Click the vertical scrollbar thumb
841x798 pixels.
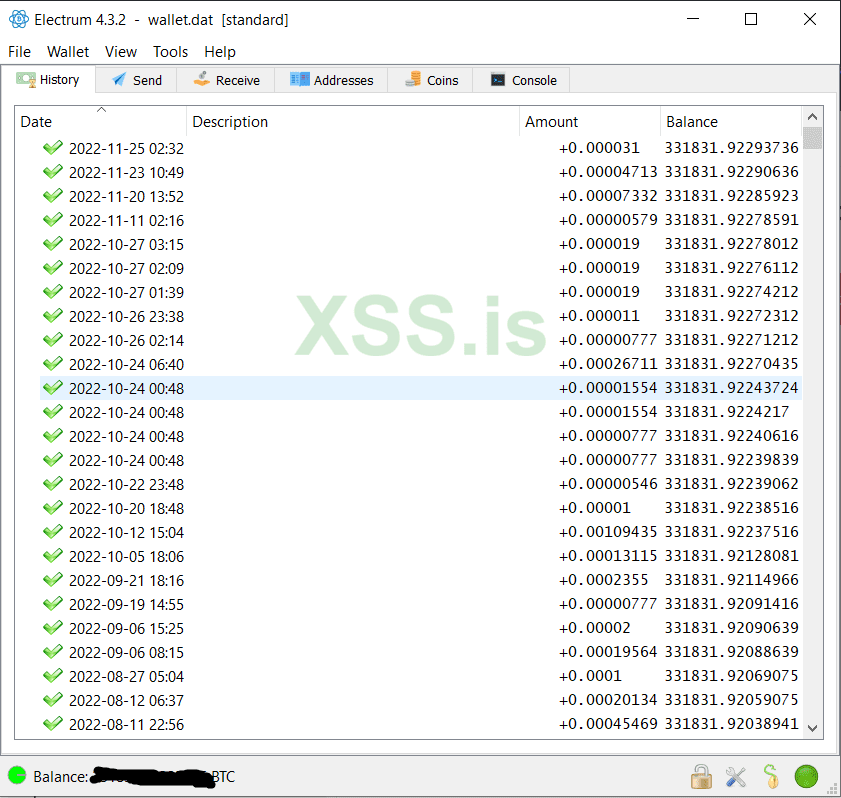(x=812, y=138)
